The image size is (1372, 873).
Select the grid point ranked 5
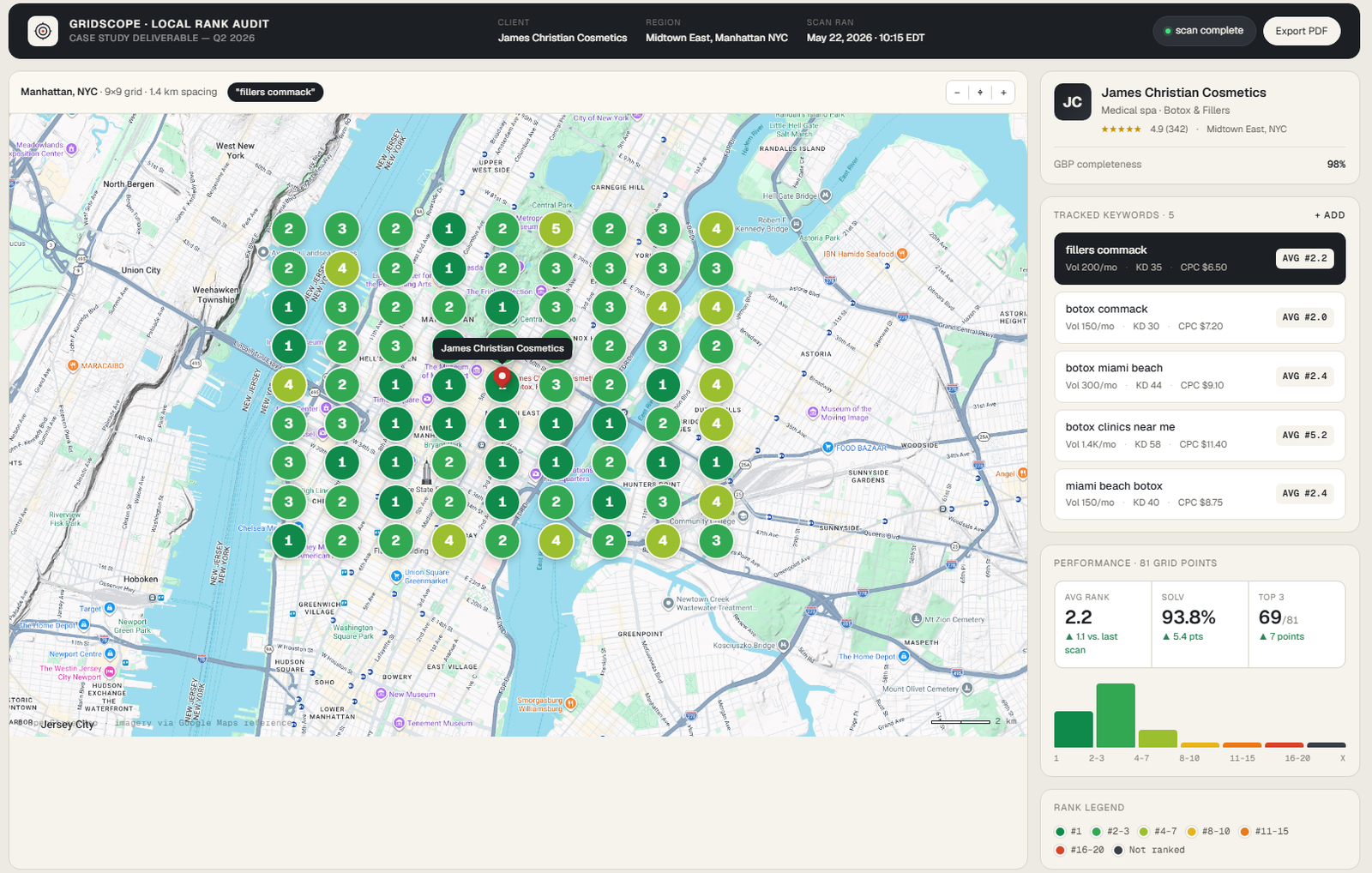(x=556, y=229)
